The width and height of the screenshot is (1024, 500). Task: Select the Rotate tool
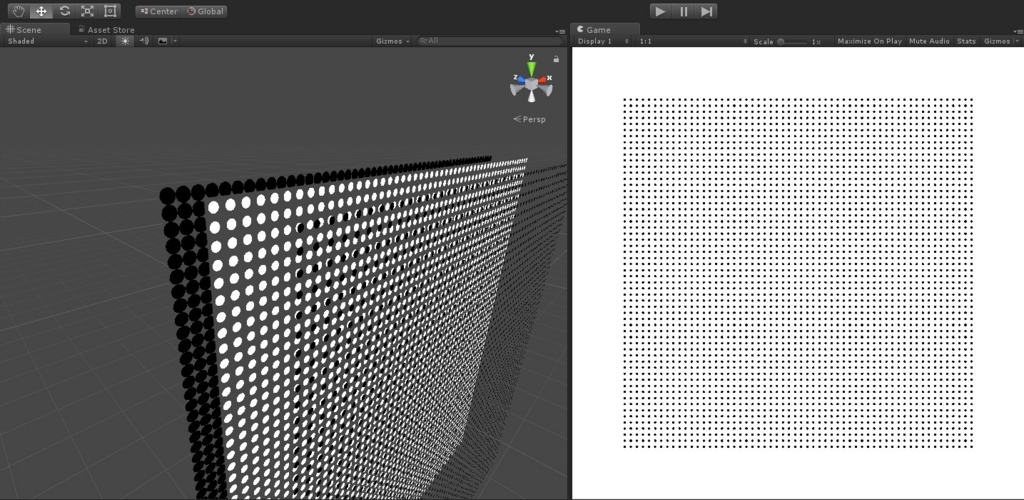[64, 11]
